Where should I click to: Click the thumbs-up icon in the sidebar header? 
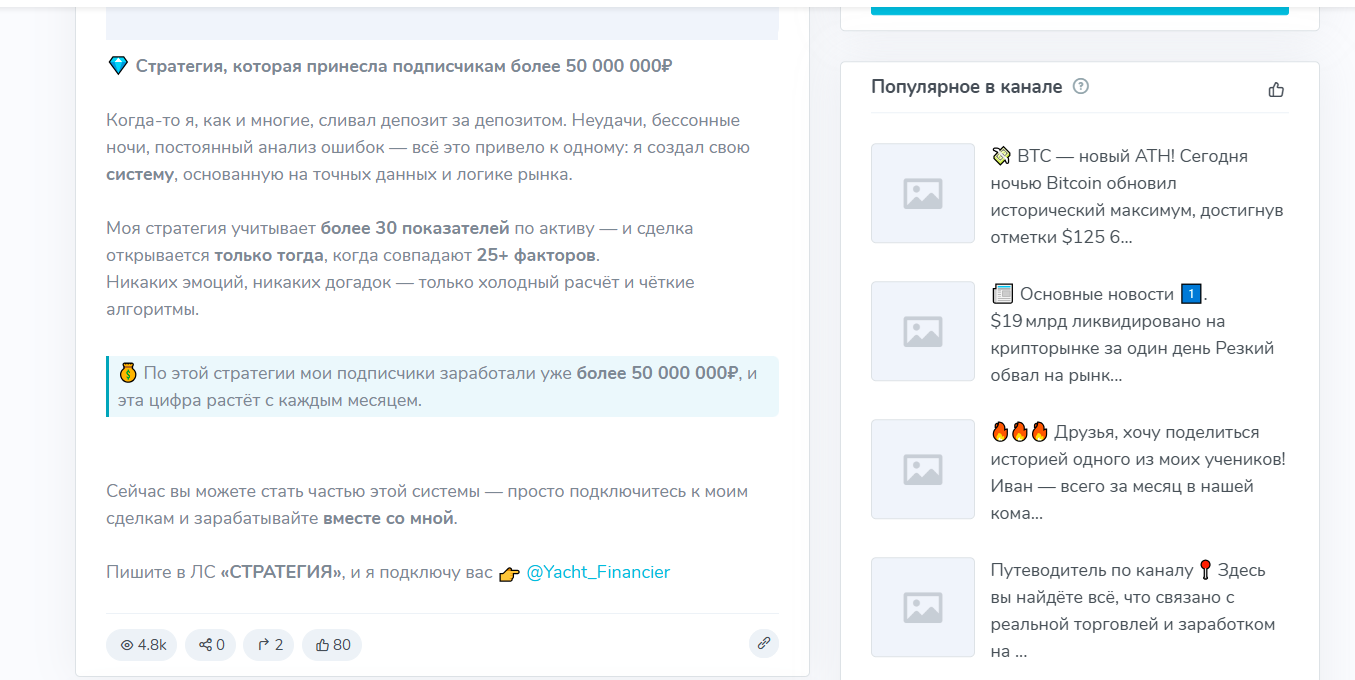1276,89
